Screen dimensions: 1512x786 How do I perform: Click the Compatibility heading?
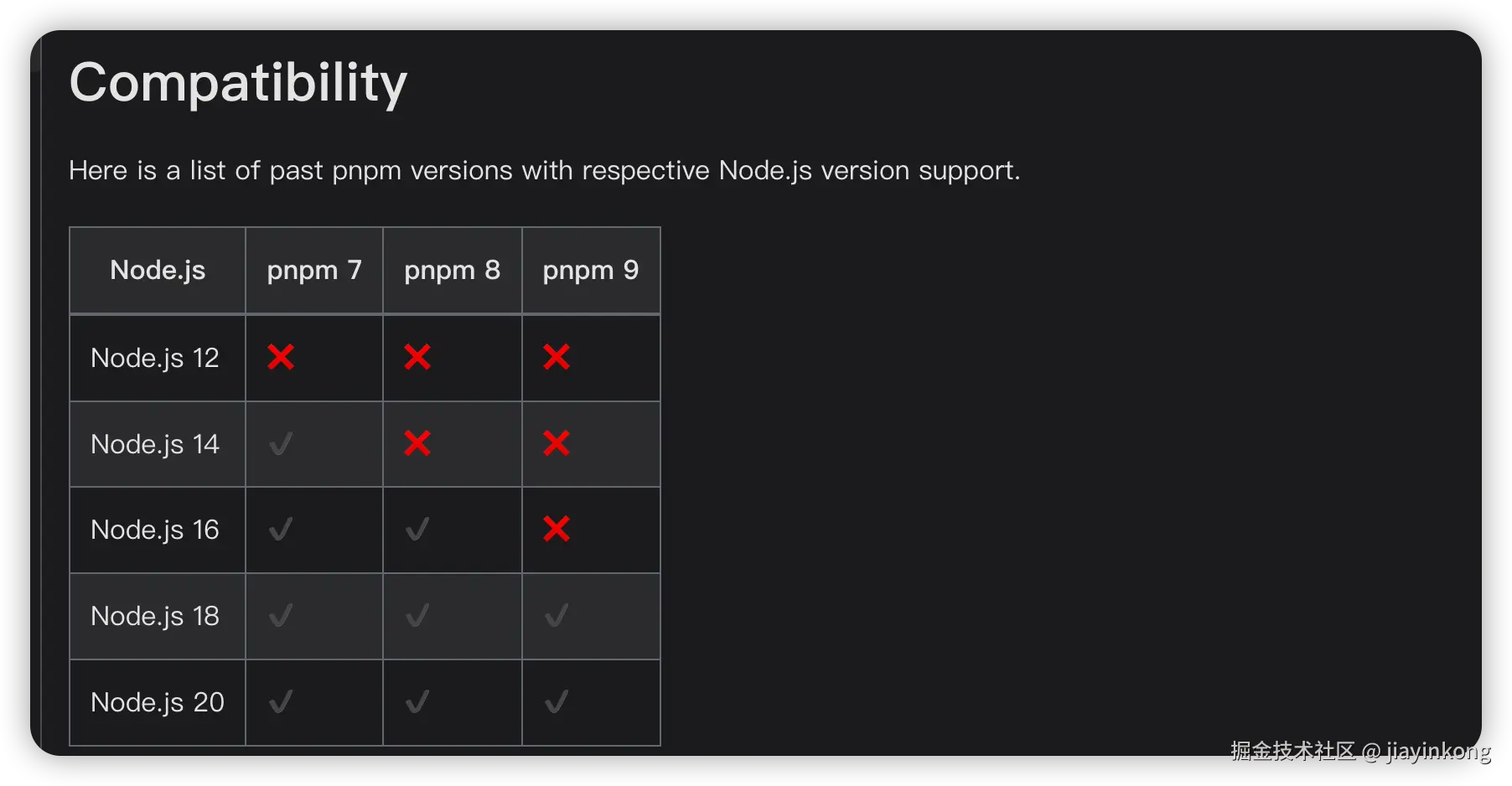pyautogui.click(x=238, y=83)
